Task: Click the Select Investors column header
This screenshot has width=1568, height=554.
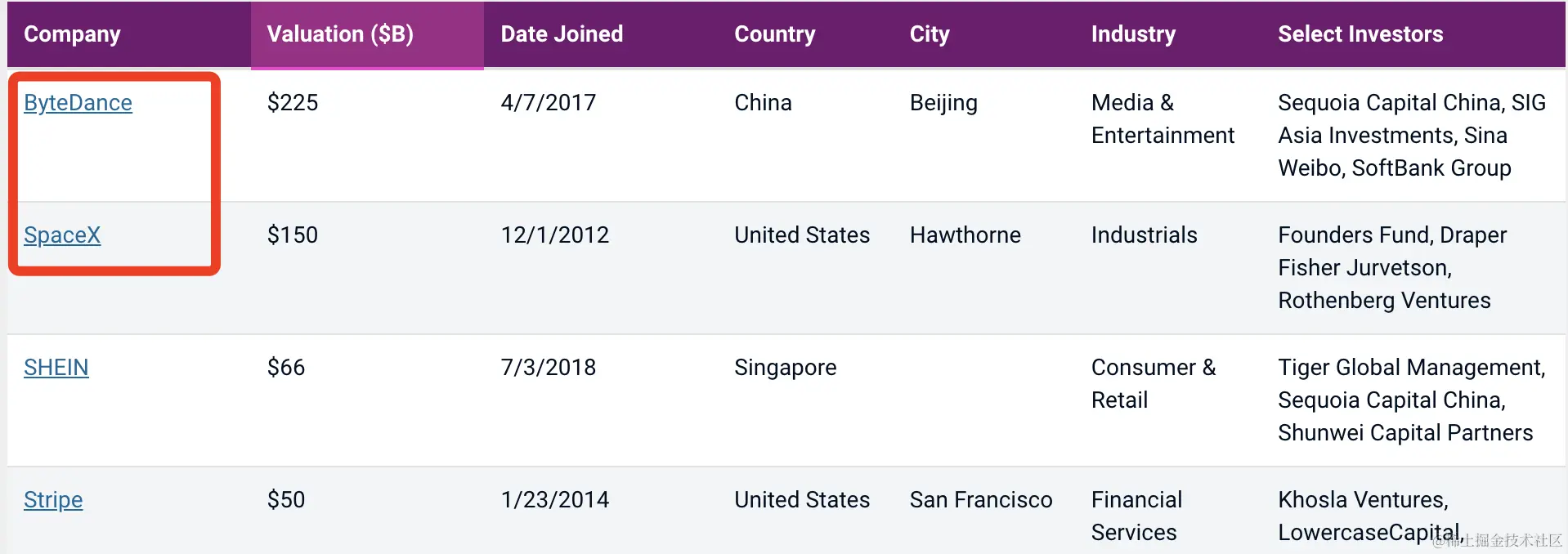Action: [1360, 34]
